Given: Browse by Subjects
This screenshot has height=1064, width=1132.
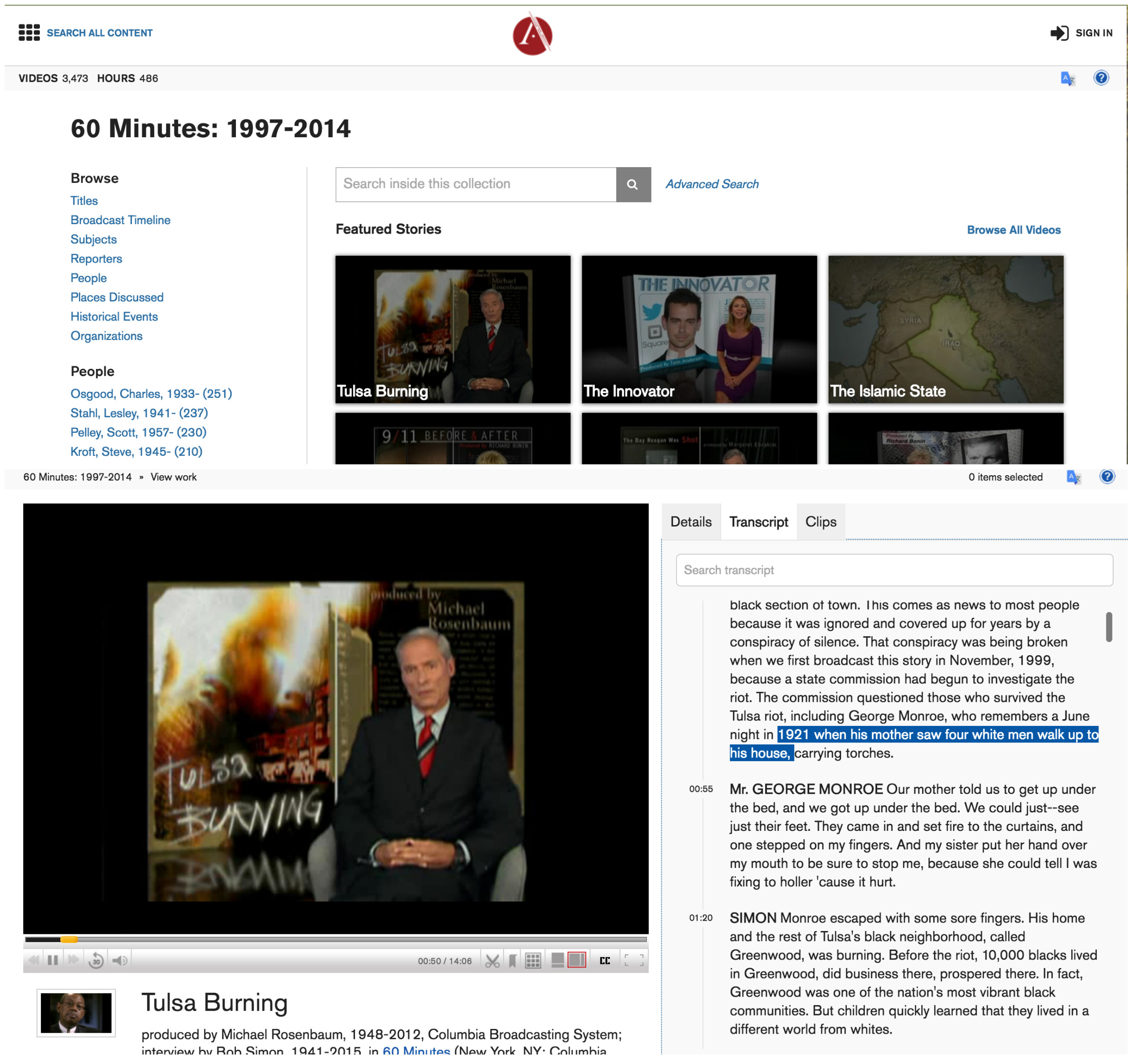Looking at the screenshot, I should [x=94, y=240].
